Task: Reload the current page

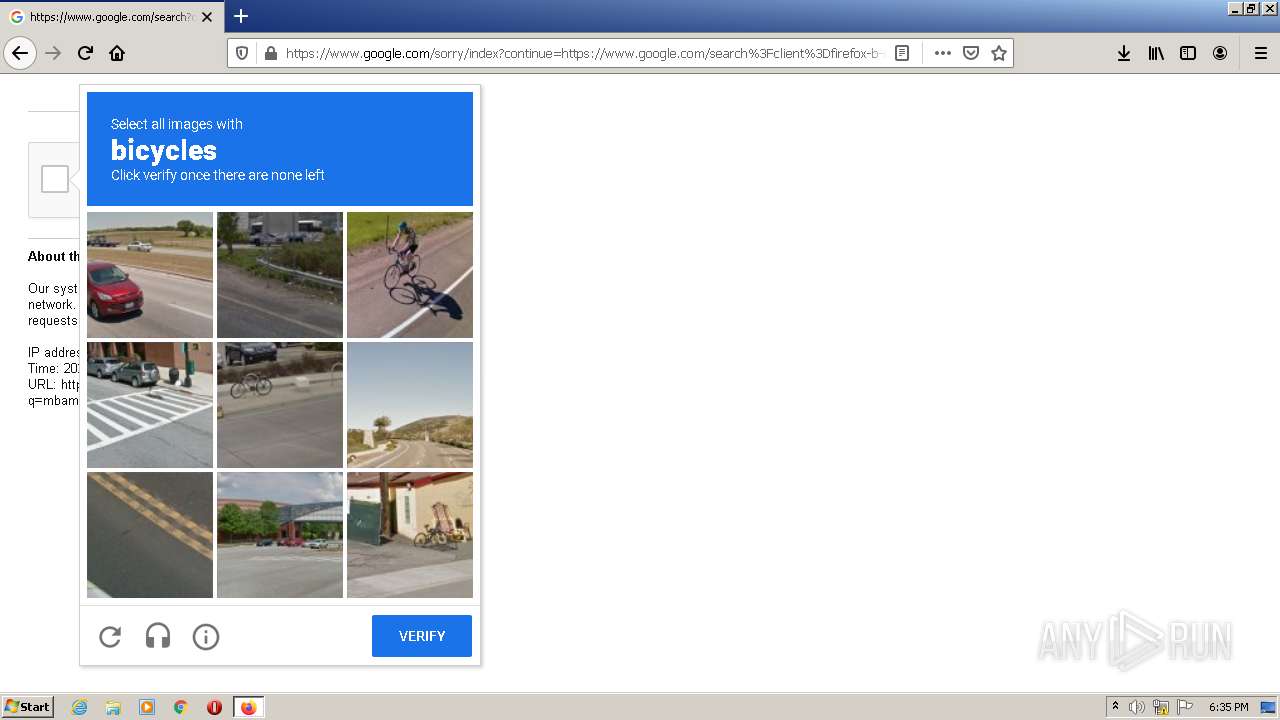Action: (x=85, y=53)
